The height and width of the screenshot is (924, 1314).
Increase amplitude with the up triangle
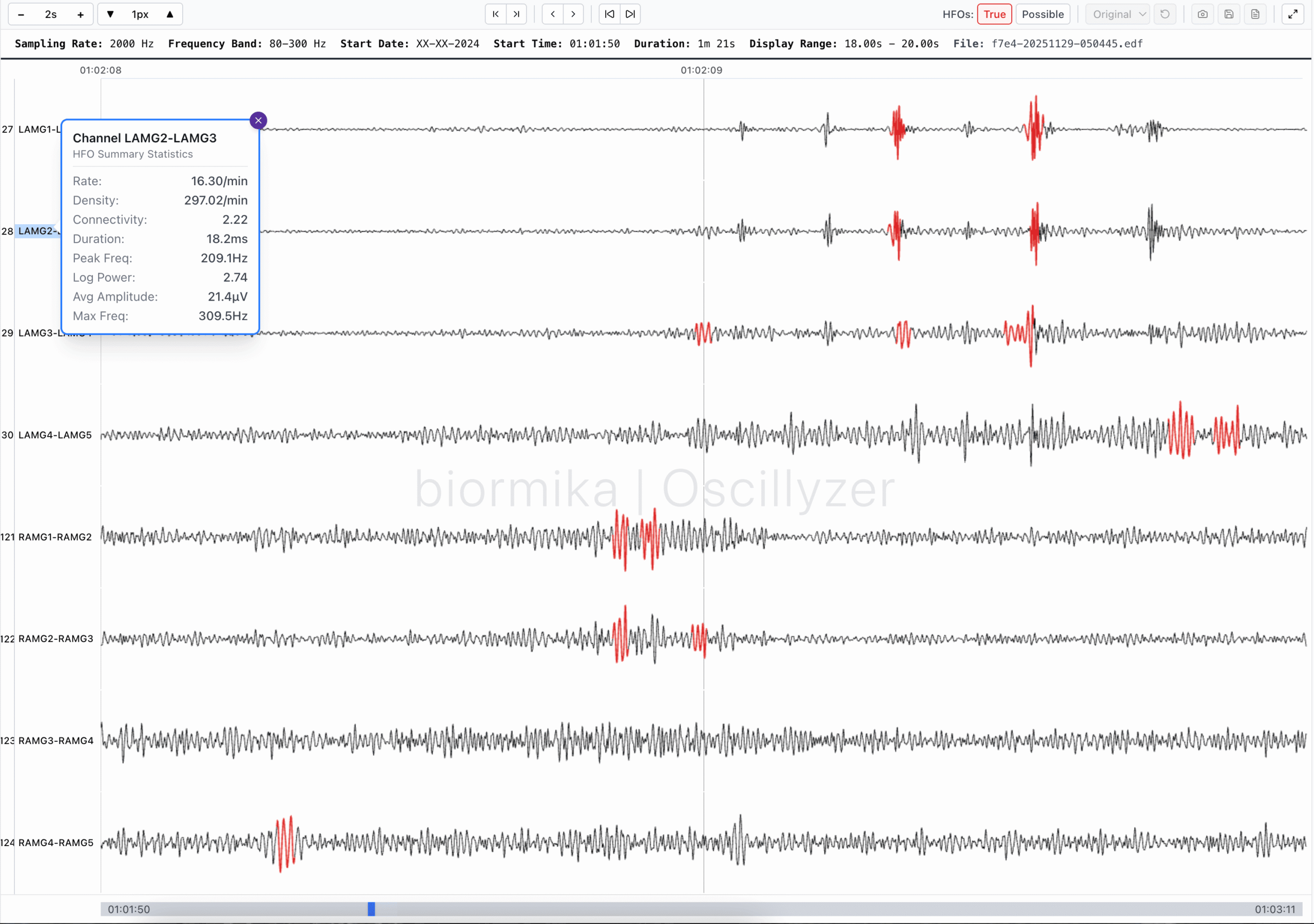coord(170,14)
